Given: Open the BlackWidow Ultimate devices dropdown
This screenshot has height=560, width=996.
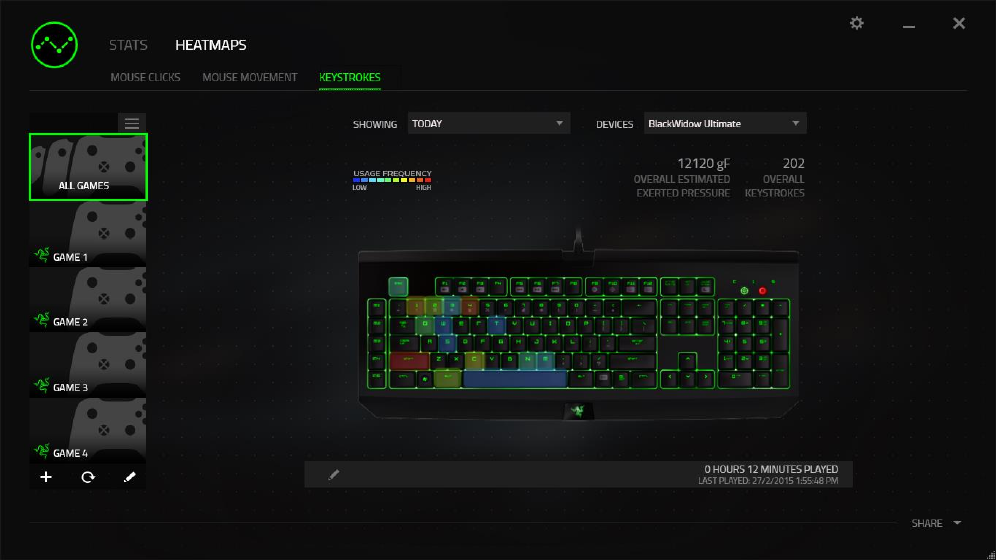Looking at the screenshot, I should coord(725,123).
